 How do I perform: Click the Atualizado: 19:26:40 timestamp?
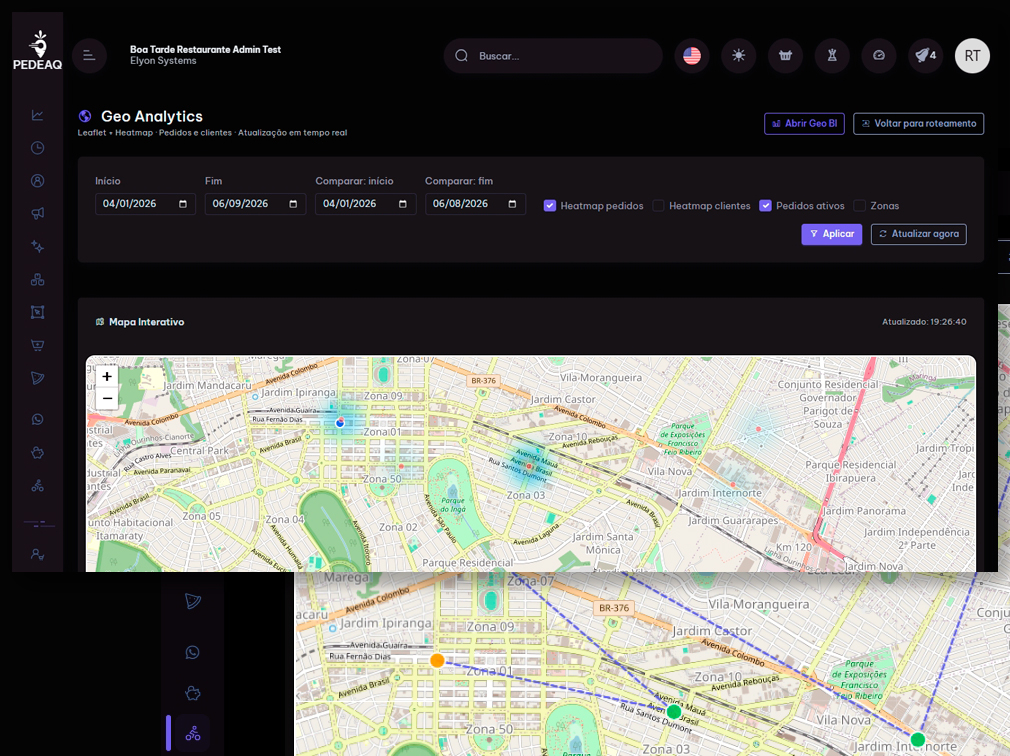pos(924,322)
